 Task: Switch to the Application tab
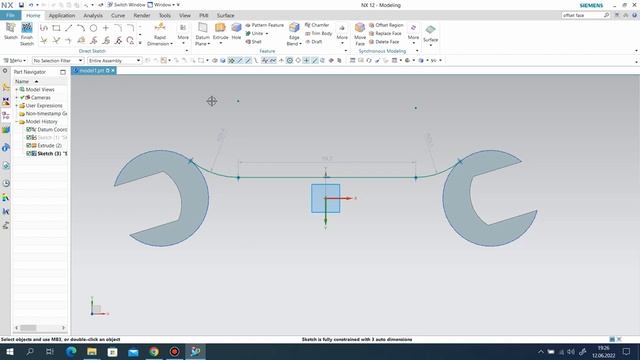(62, 16)
